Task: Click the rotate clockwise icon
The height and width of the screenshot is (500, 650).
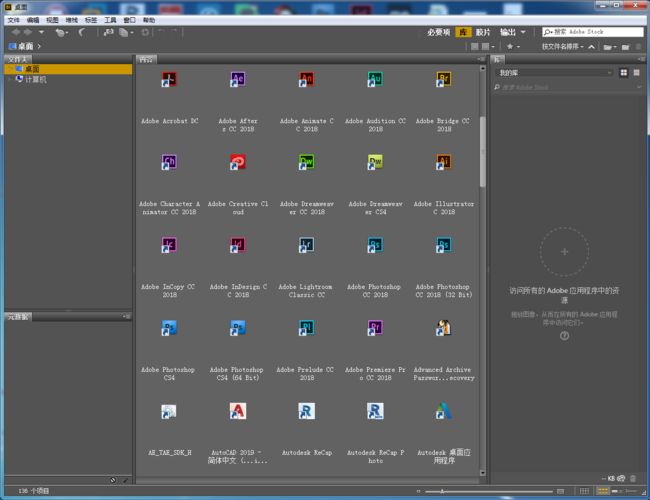Action: point(174,32)
